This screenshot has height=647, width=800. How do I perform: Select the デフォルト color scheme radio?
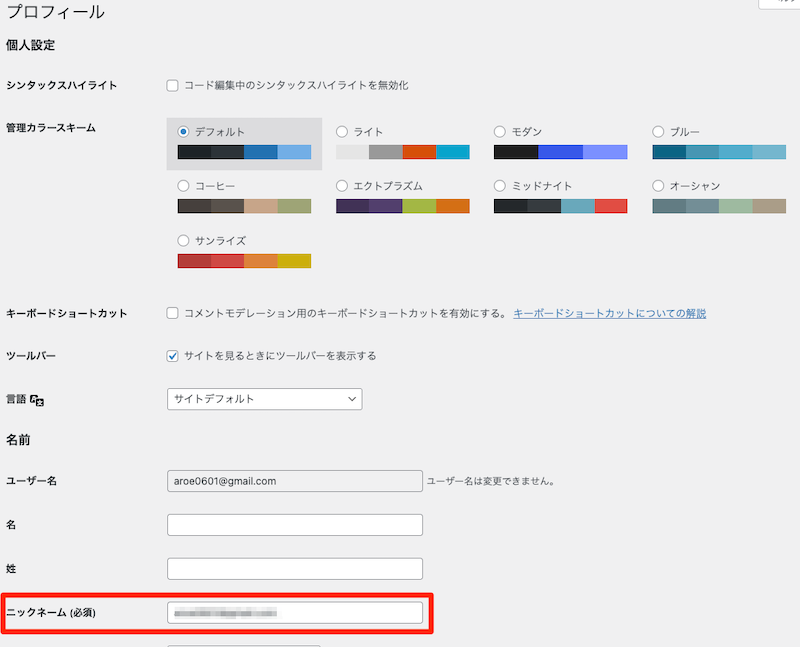(183, 132)
